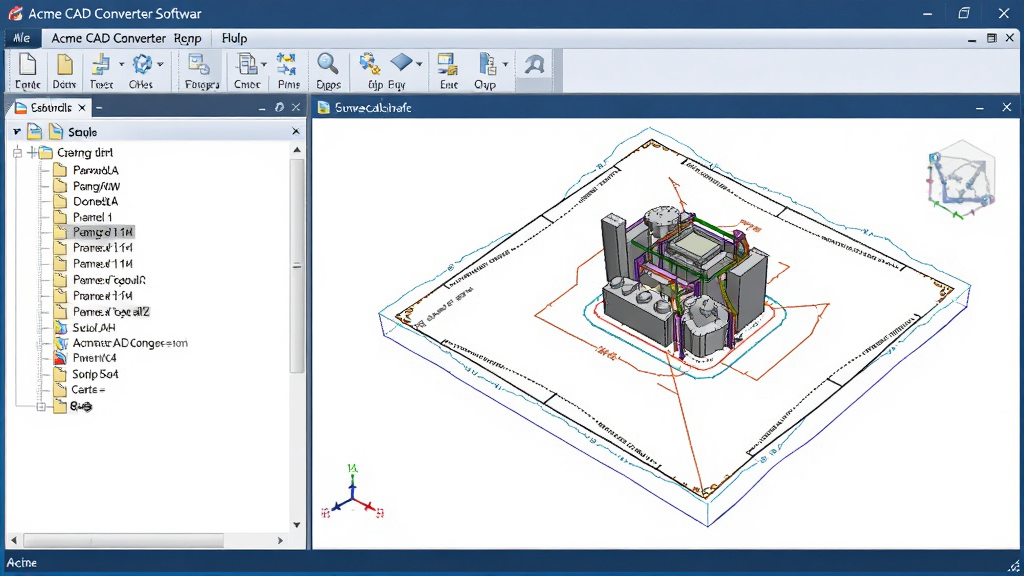Click the blue gear CHes icon

point(142,65)
